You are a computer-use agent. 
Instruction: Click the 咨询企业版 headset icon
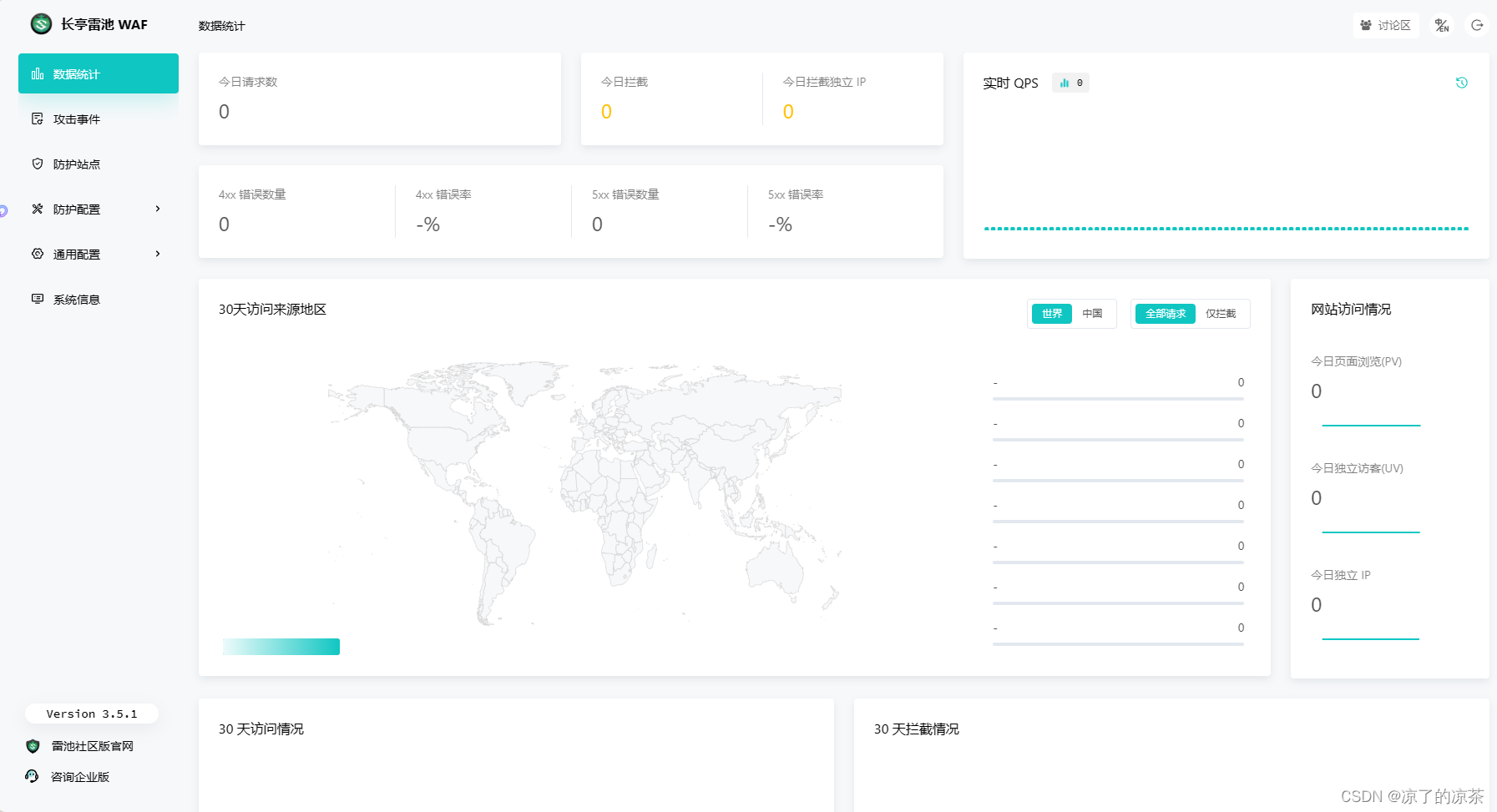tap(33, 776)
